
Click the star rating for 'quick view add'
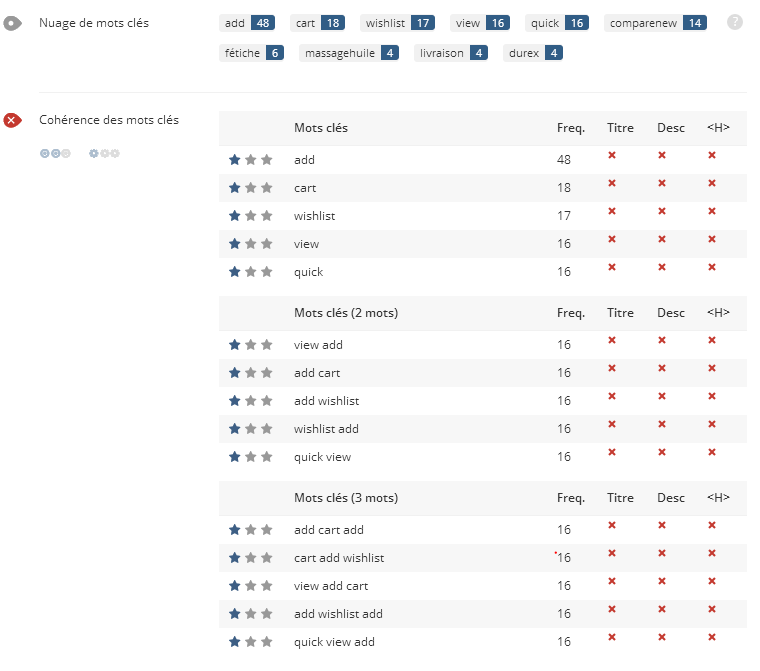(x=251, y=642)
